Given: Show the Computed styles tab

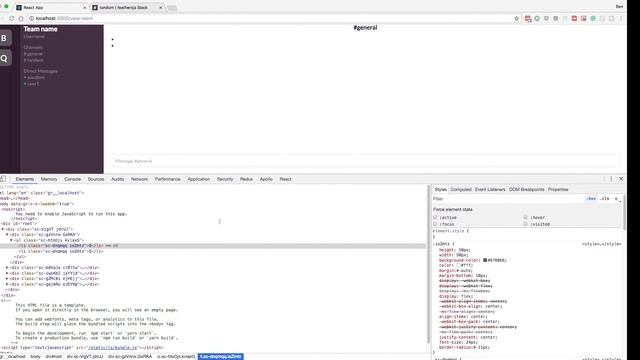Looking at the screenshot, I should pos(461,189).
